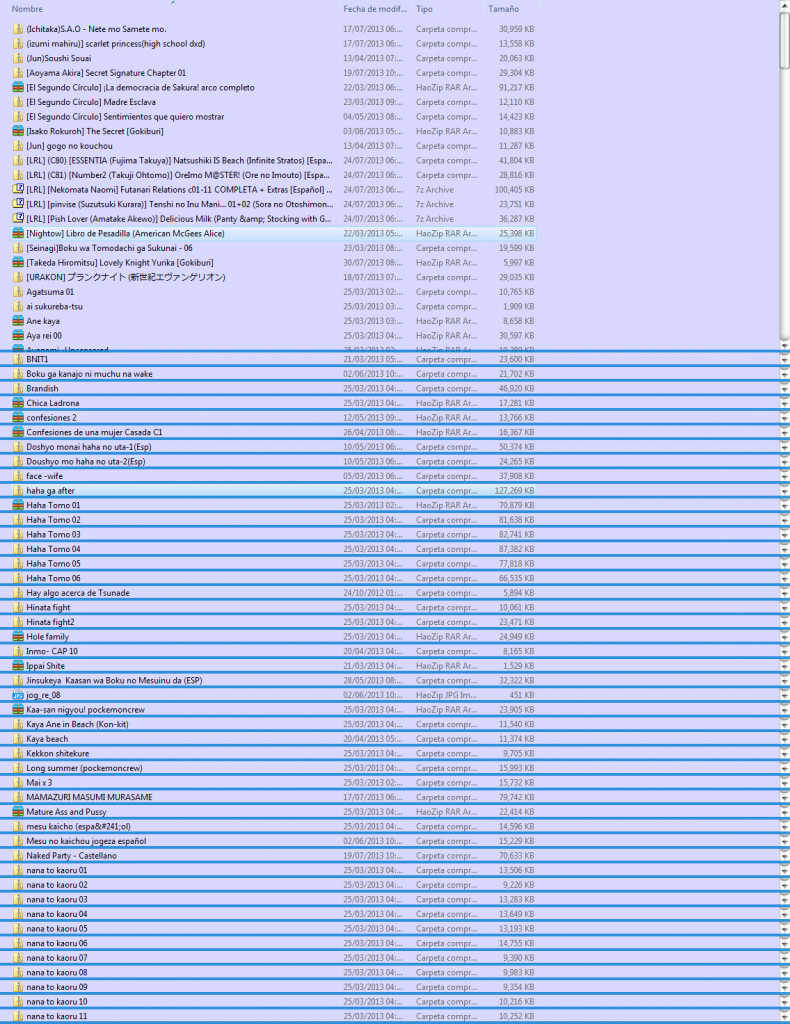Select file "[Aoyama Akira] Secret Signature Chapter 01"
The image size is (790, 1024).
pos(106,73)
